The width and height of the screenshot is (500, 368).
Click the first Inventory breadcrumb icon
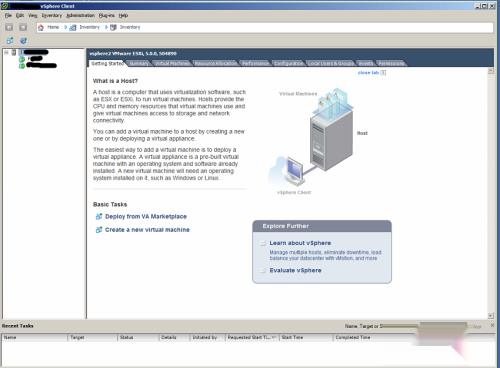pos(73,27)
